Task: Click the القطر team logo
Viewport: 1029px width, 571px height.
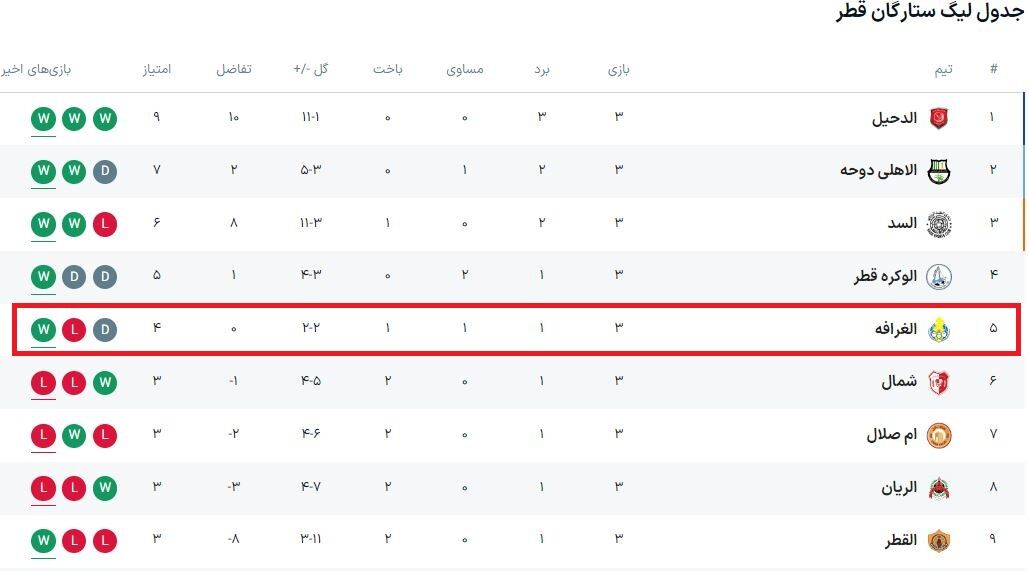Action: coord(938,541)
